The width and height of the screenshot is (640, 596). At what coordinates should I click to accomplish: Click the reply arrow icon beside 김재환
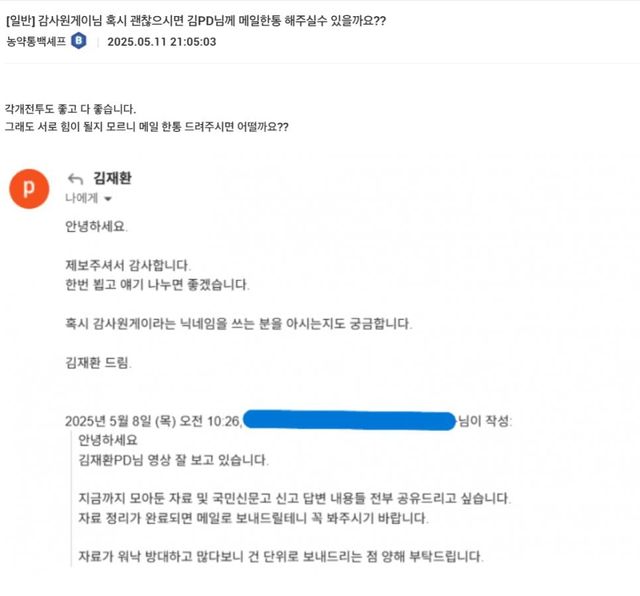tap(75, 179)
